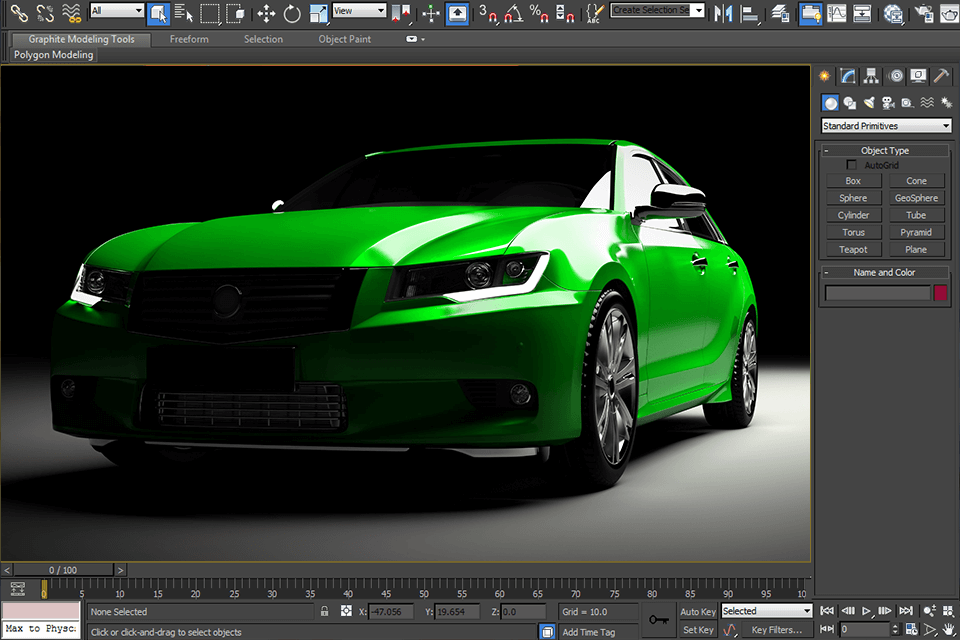Select the Move tool

click(266, 13)
